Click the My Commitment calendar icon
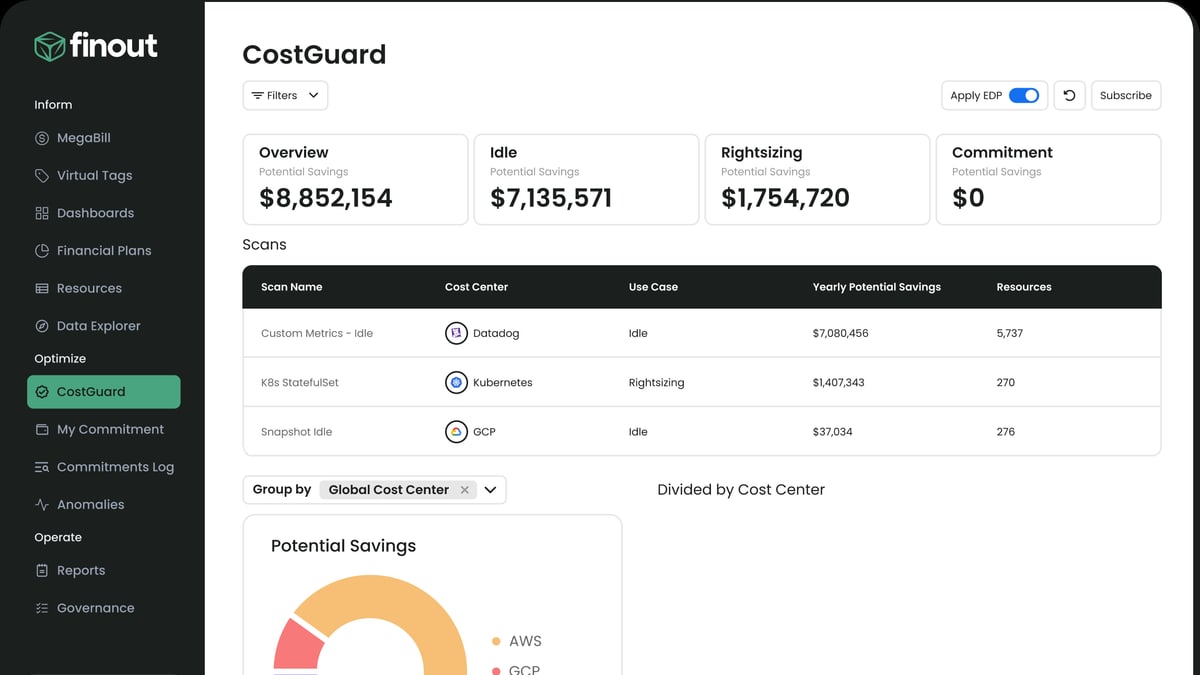Viewport: 1200px width, 675px height. click(42, 429)
